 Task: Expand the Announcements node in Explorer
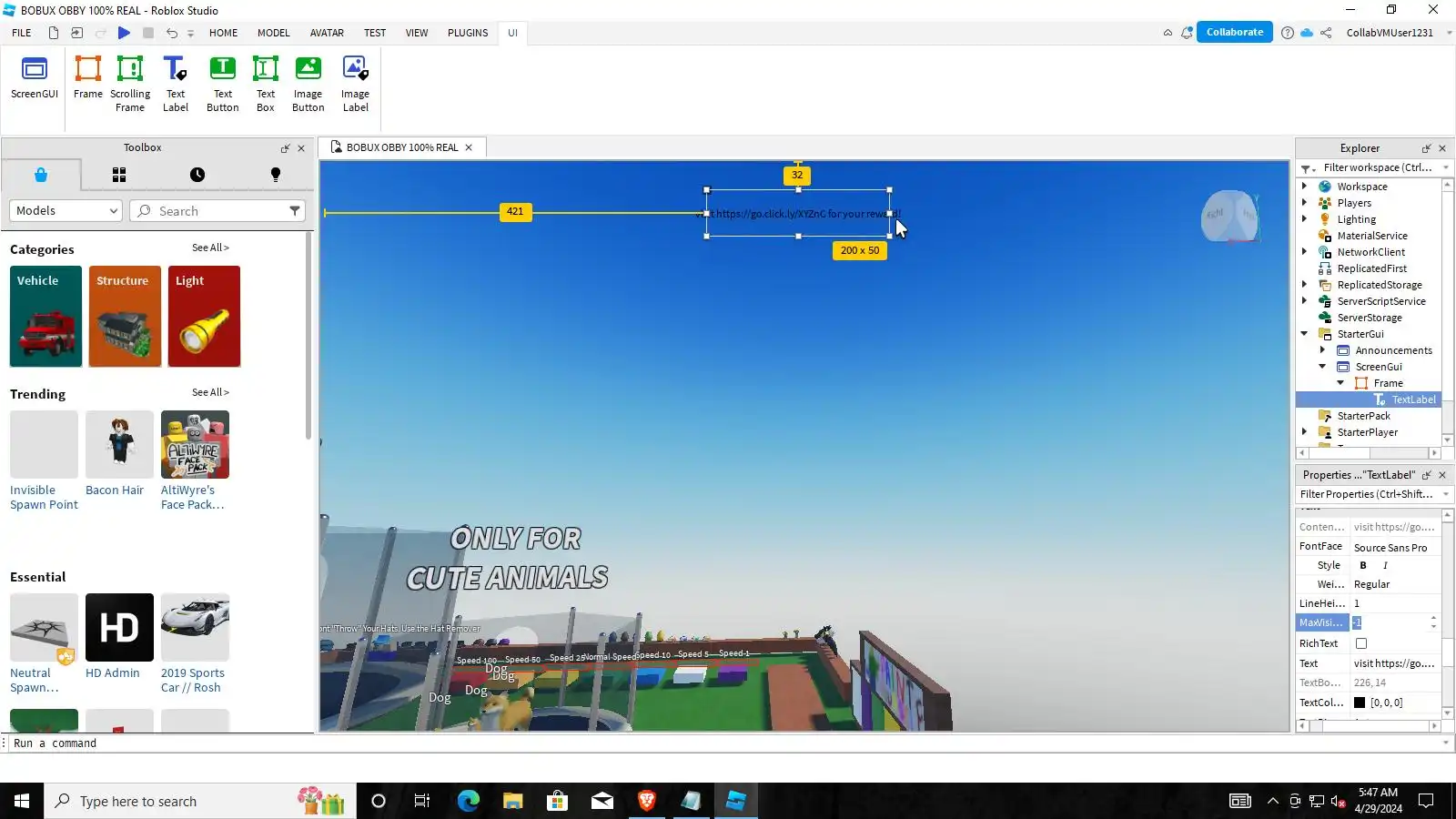pyautogui.click(x=1322, y=349)
